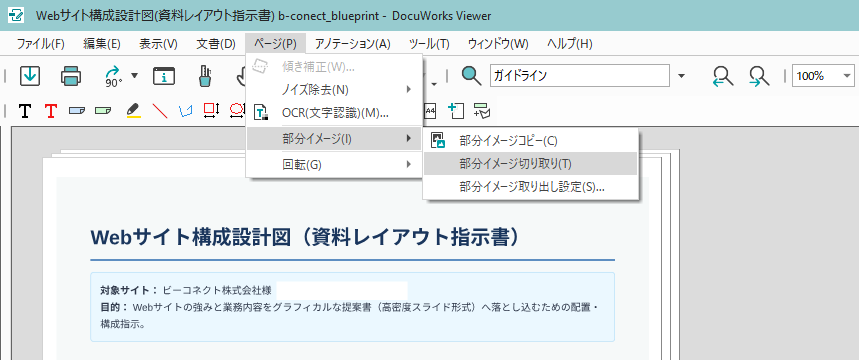Click the pen stand stationery icon
The height and width of the screenshot is (360, 859).
(x=205, y=76)
